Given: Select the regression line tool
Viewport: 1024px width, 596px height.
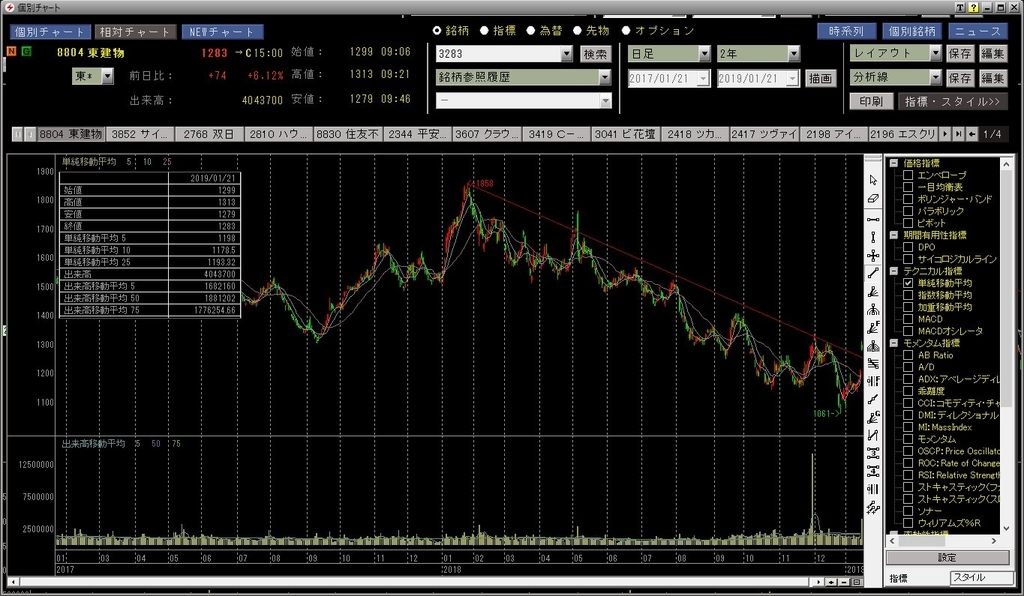Looking at the screenshot, I should click(873, 400).
